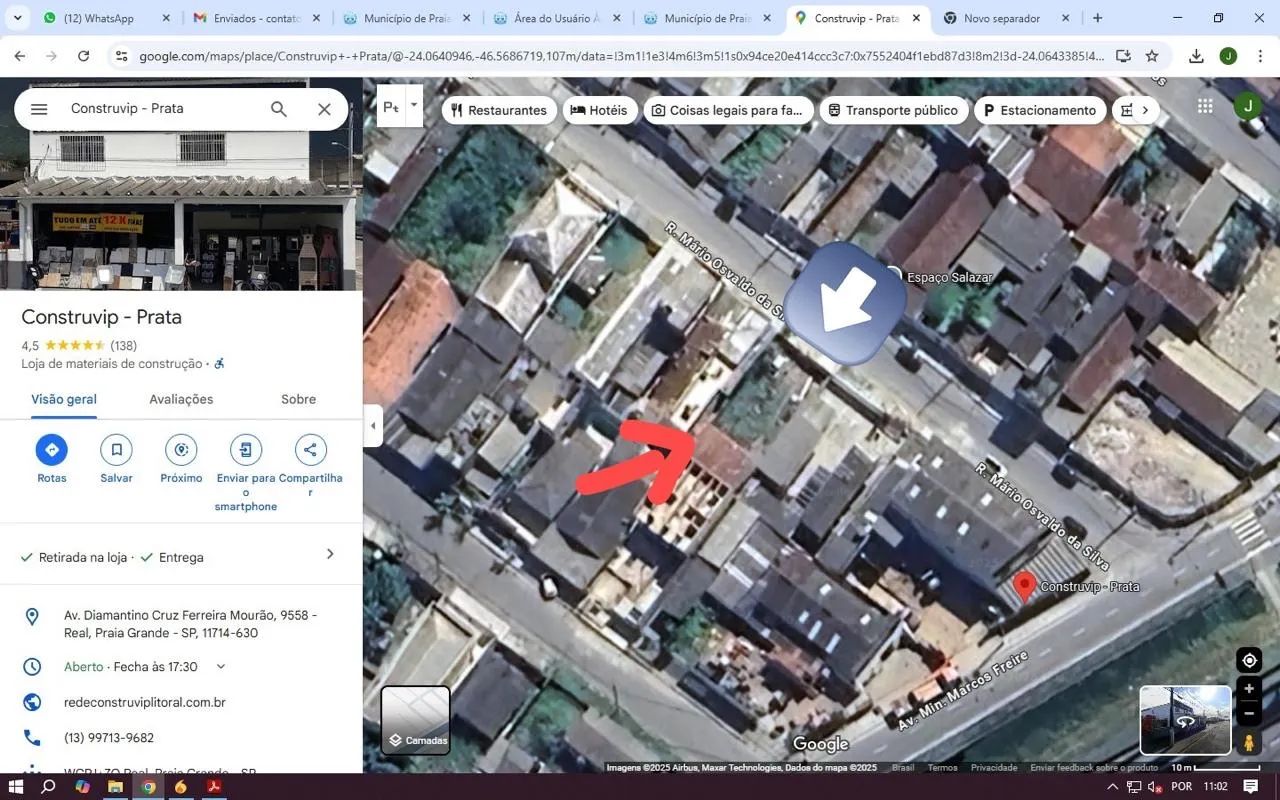This screenshot has width=1280, height=800.
Task: View site information in the address bar
Action: [x=121, y=56]
